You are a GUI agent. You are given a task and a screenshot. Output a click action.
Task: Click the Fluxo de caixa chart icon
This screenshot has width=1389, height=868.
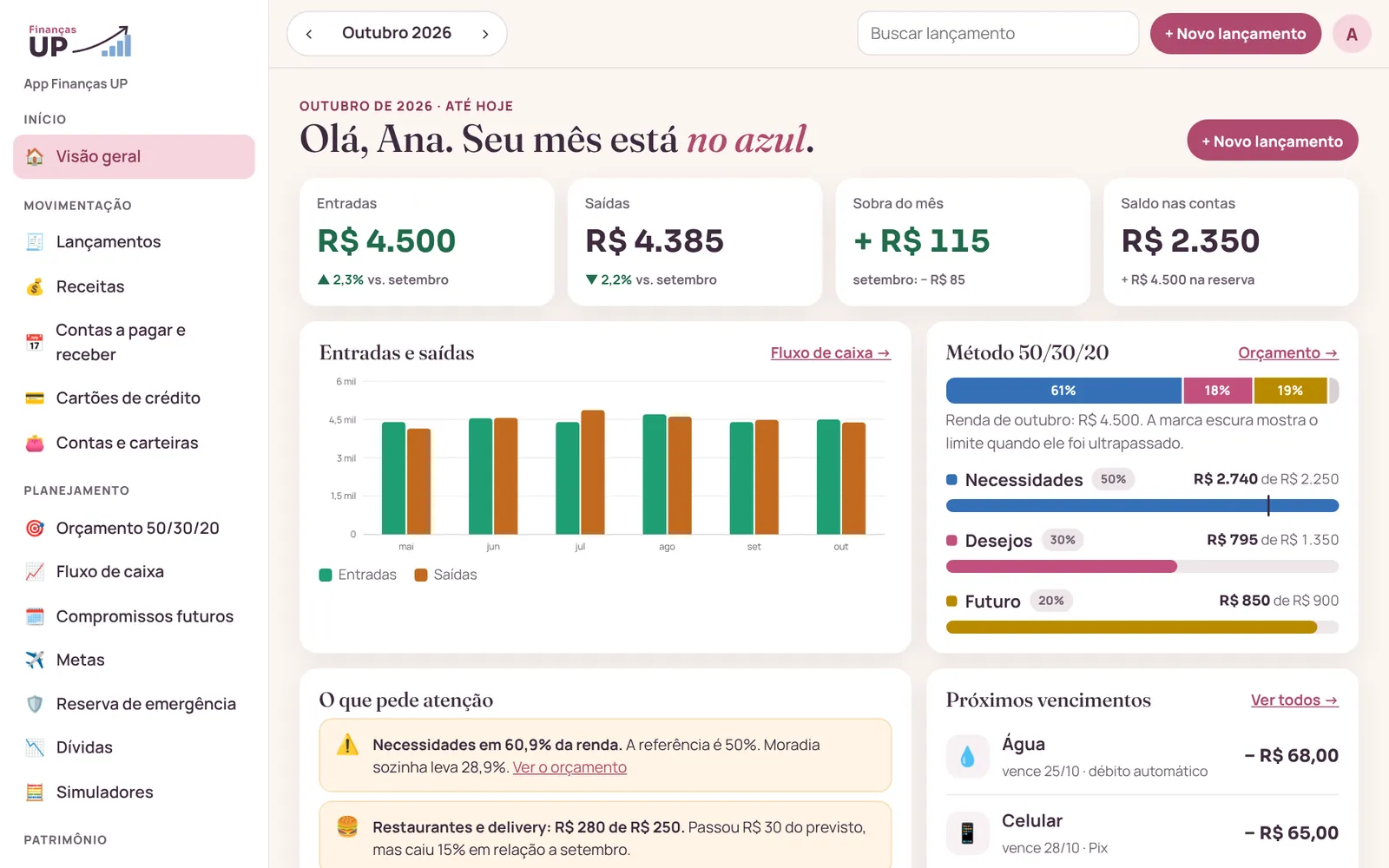pos(35,572)
